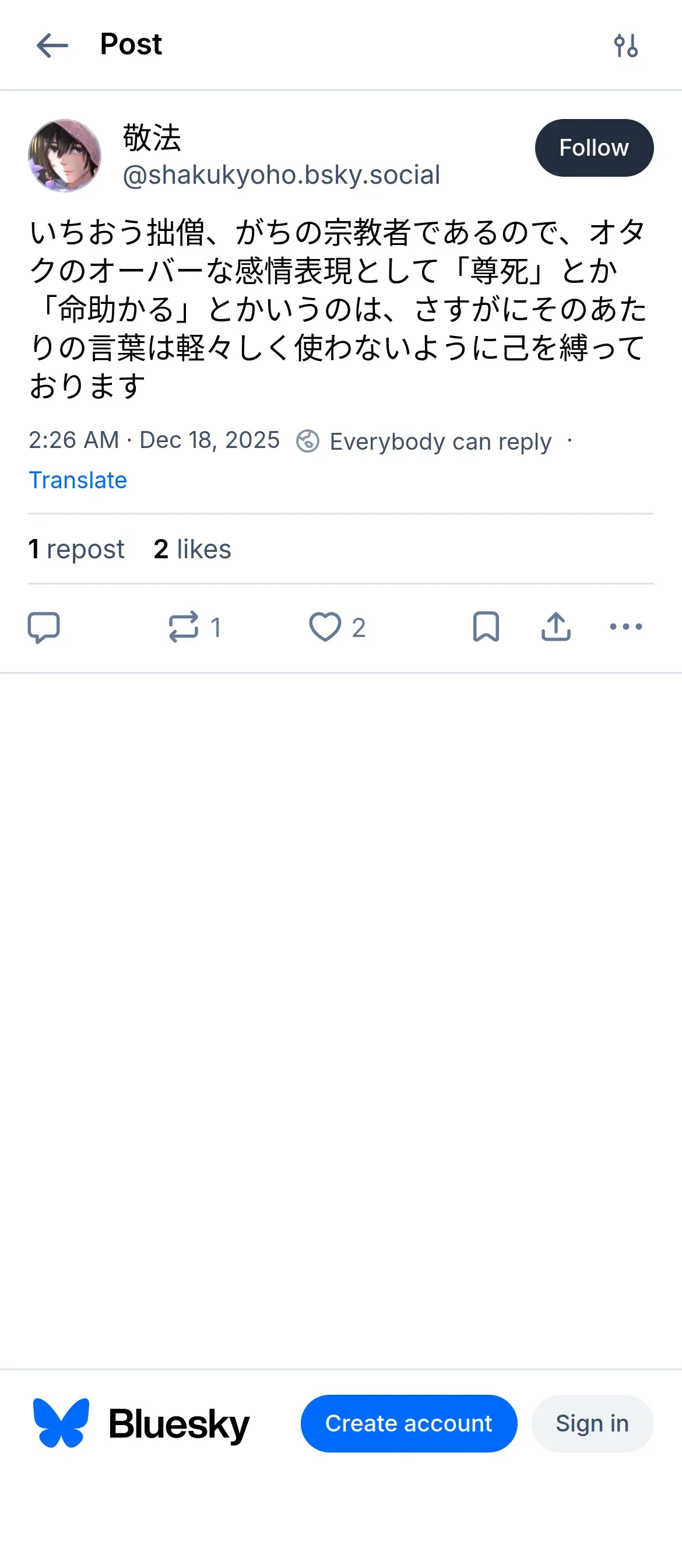682x1568 pixels.
Task: Follow the 敬法 account
Action: tap(594, 148)
